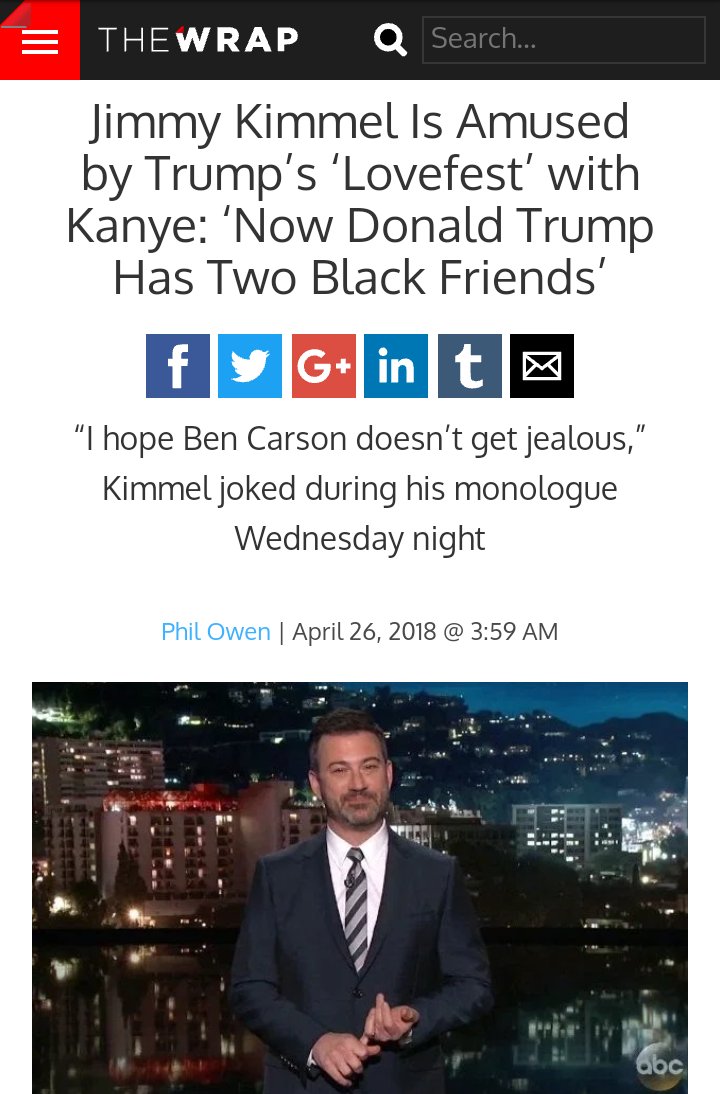Share article on LinkedIn
The height and width of the screenshot is (1094, 720).
coord(396,366)
